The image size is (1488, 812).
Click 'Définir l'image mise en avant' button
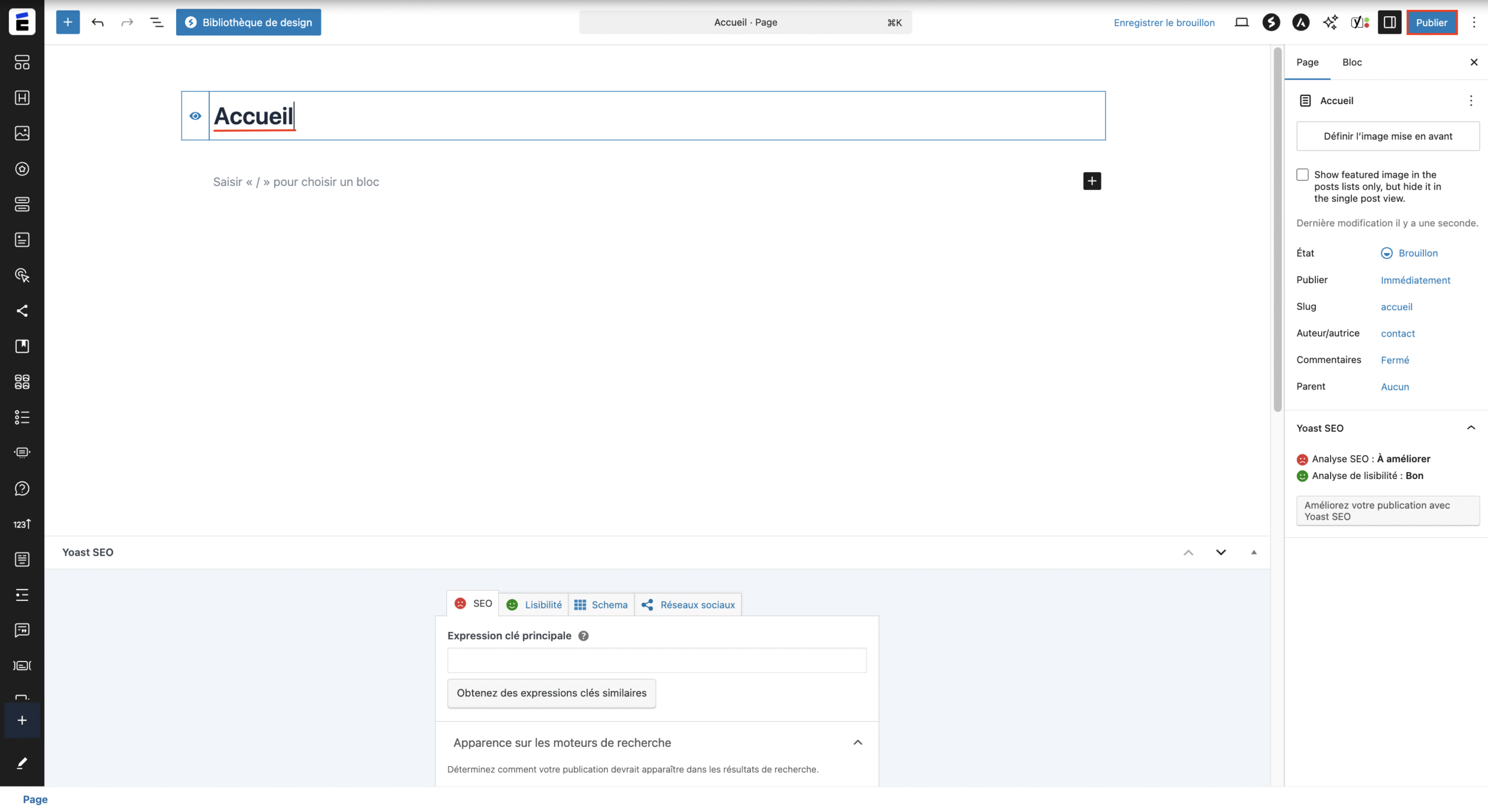click(x=1387, y=136)
